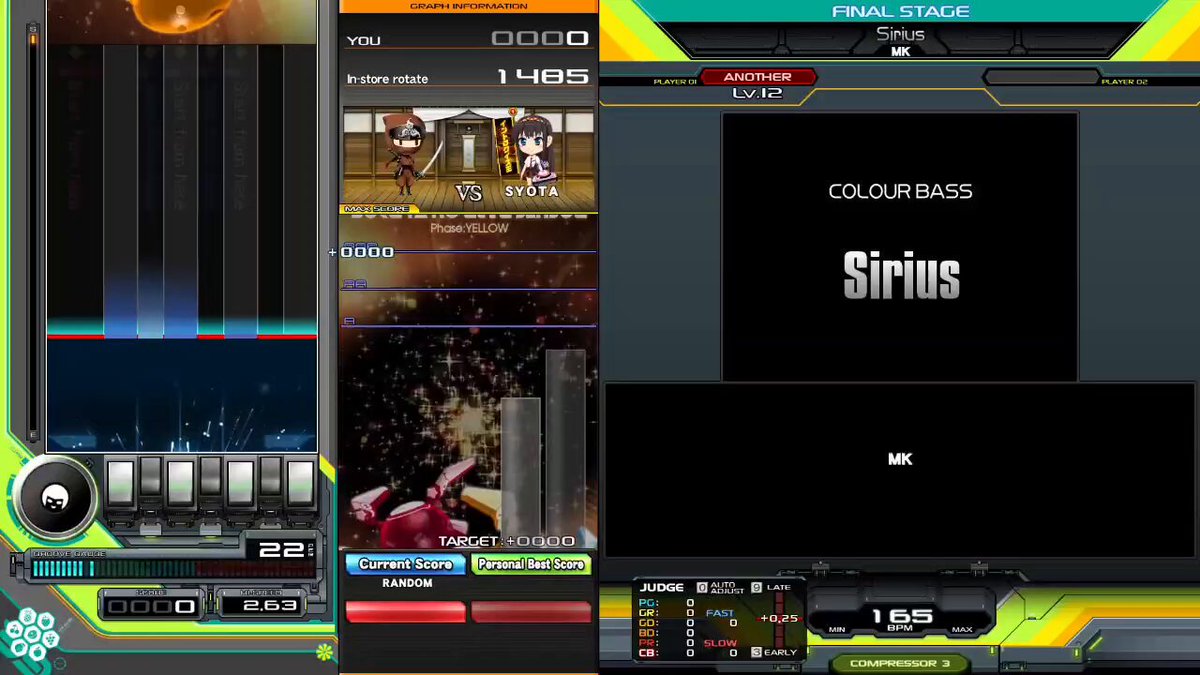Select the Personal Best Score tab
The width and height of the screenshot is (1200, 675).
pos(531,564)
